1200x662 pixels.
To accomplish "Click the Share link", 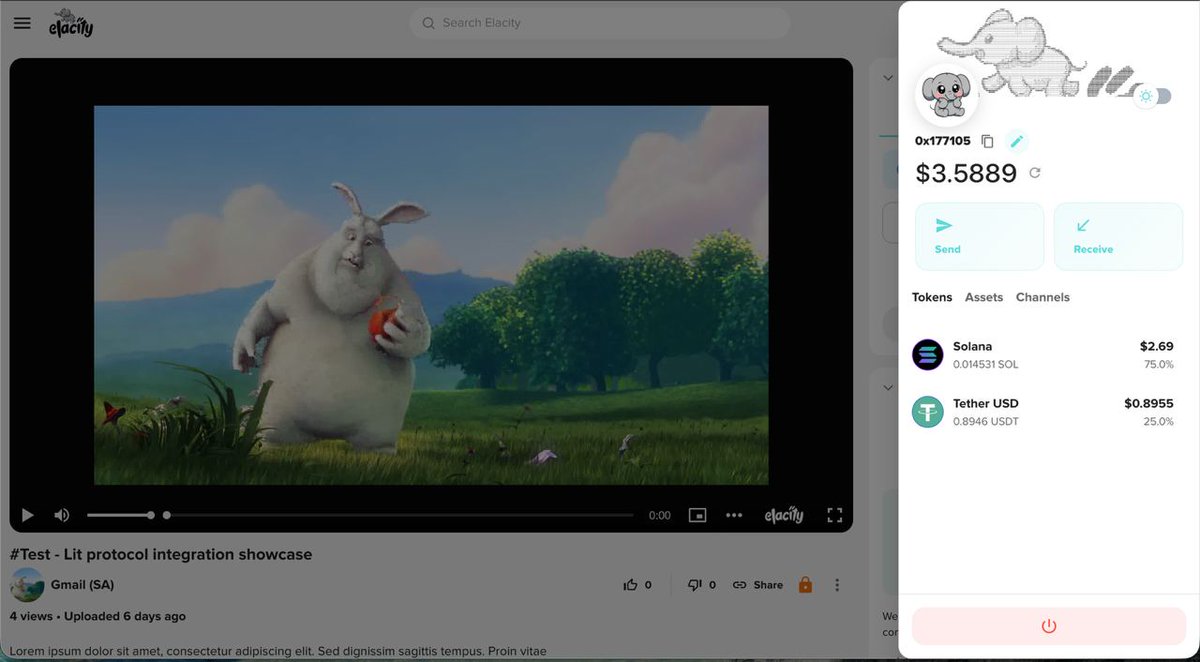I will tap(758, 585).
